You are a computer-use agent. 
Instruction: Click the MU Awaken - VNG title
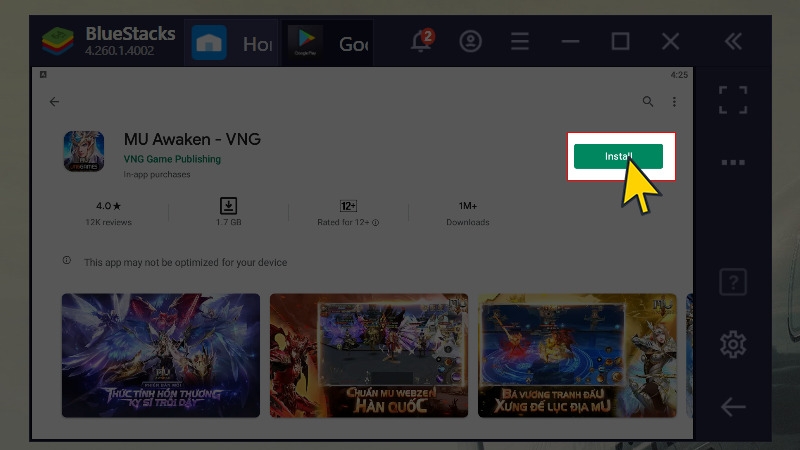tap(192, 139)
